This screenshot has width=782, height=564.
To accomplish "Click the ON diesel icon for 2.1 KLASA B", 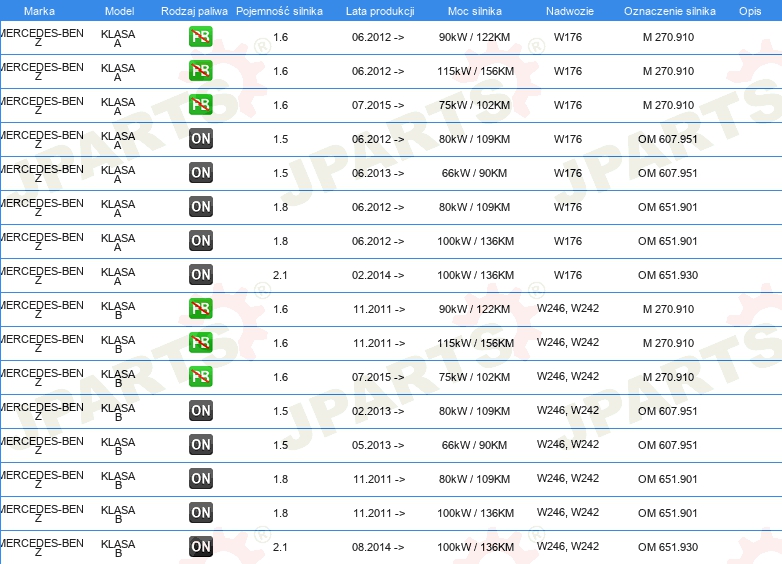I will coord(200,547).
